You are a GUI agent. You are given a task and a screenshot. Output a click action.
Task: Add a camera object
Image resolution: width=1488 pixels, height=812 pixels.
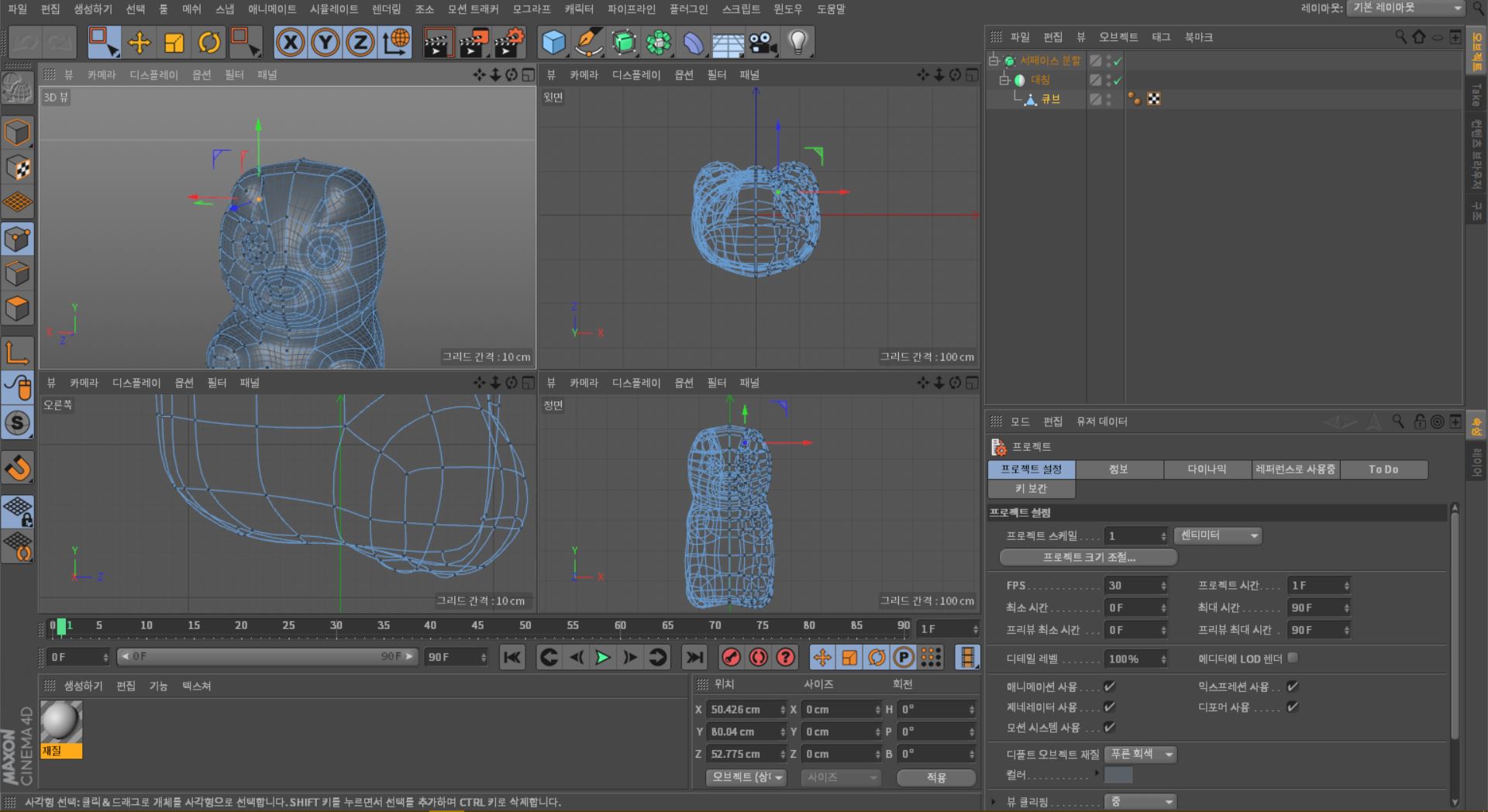click(x=763, y=42)
